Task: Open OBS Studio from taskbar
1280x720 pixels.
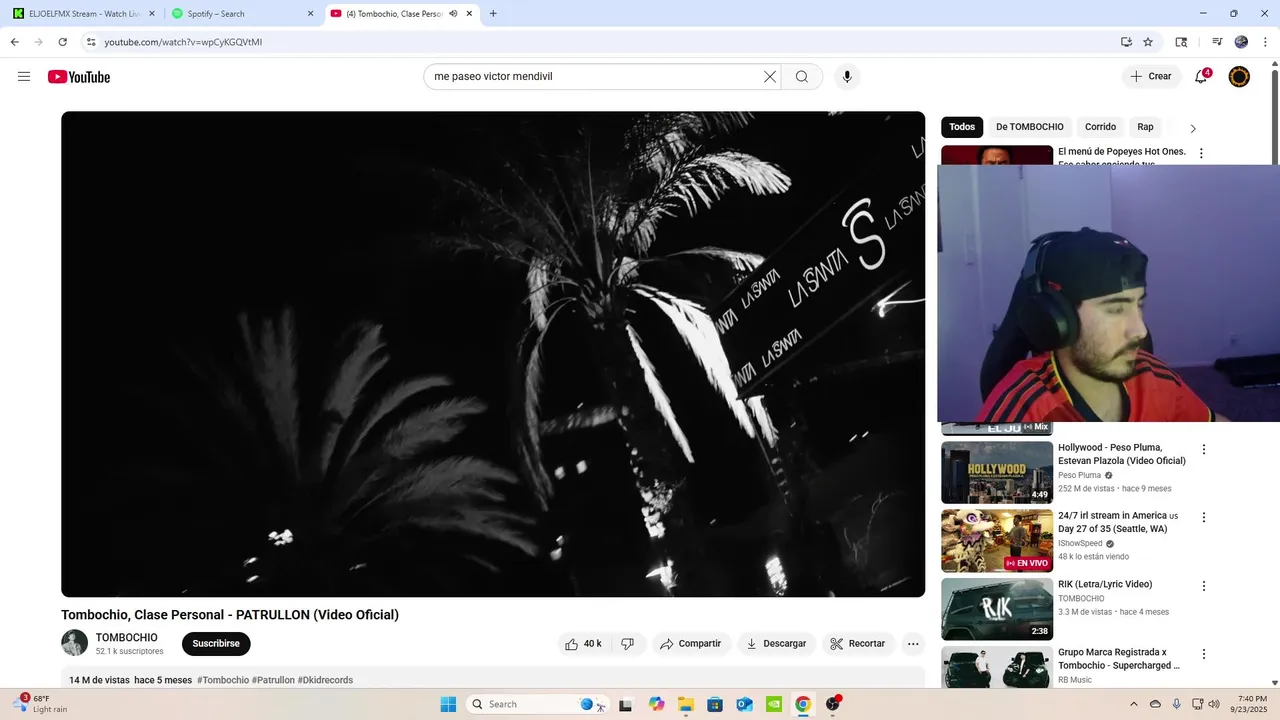Action: tap(833, 704)
